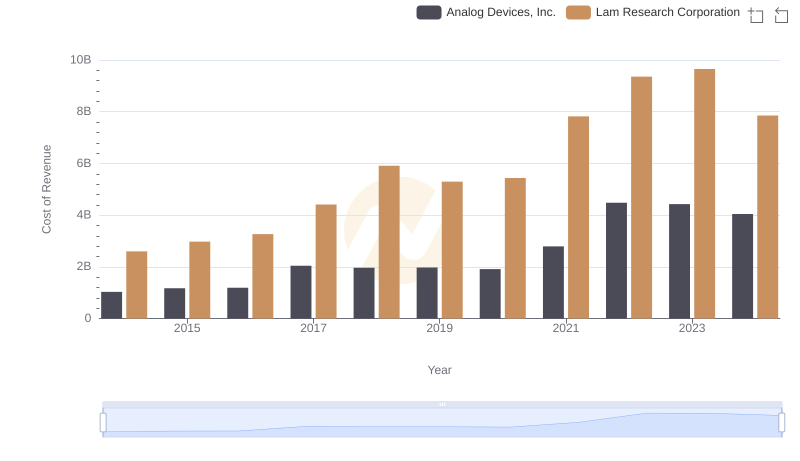Image resolution: width=800 pixels, height=461 pixels.
Task: Click the 2023 x-axis label
Action: point(692,328)
